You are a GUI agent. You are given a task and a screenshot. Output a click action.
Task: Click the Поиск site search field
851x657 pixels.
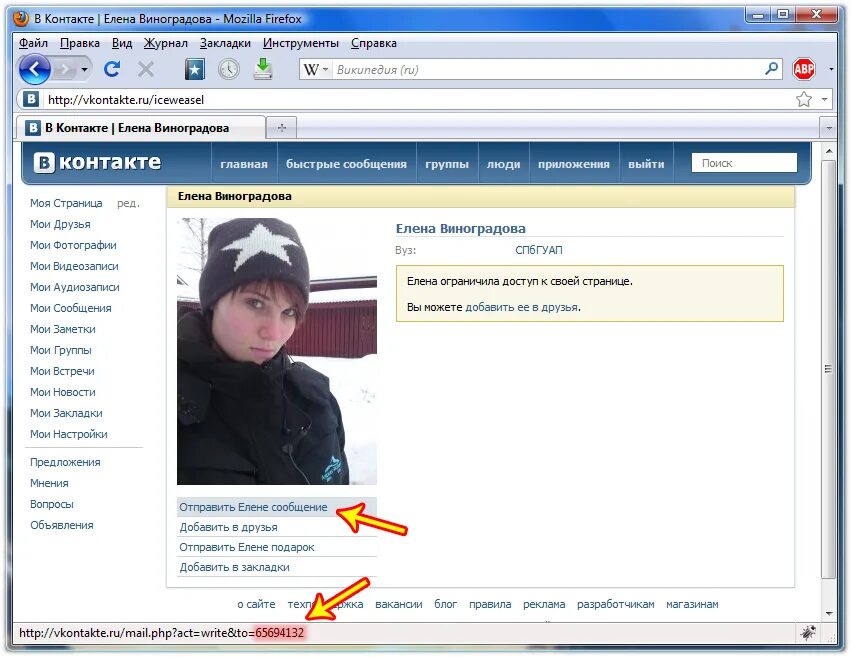pyautogui.click(x=744, y=163)
